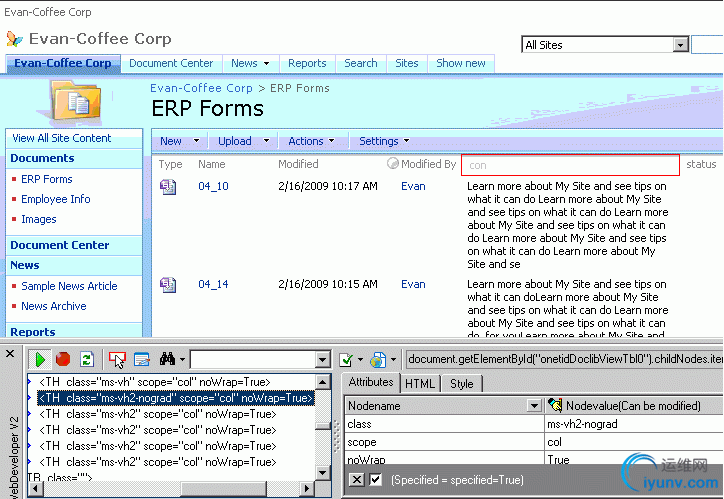724x499 pixels.
Task: Activate the select-element-by-click cursor icon
Action: tap(117, 360)
